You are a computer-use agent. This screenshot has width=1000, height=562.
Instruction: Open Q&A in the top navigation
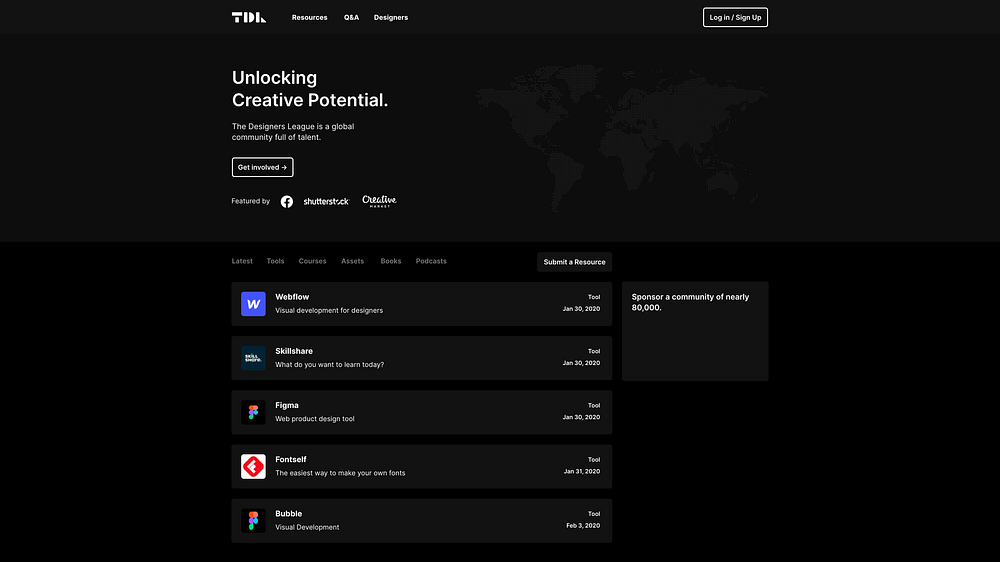(x=351, y=17)
